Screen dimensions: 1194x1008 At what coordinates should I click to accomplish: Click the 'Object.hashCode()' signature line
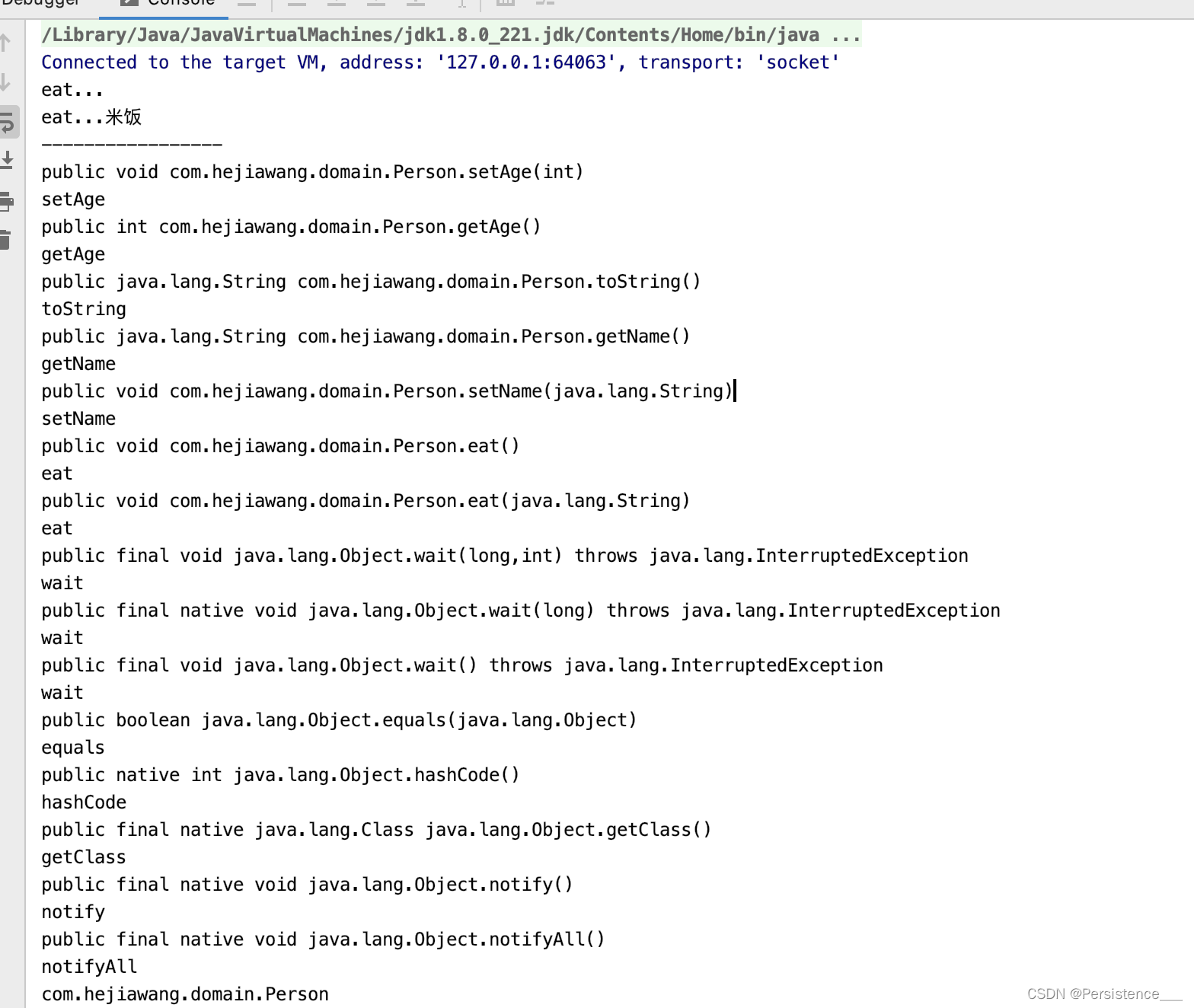[280, 775]
